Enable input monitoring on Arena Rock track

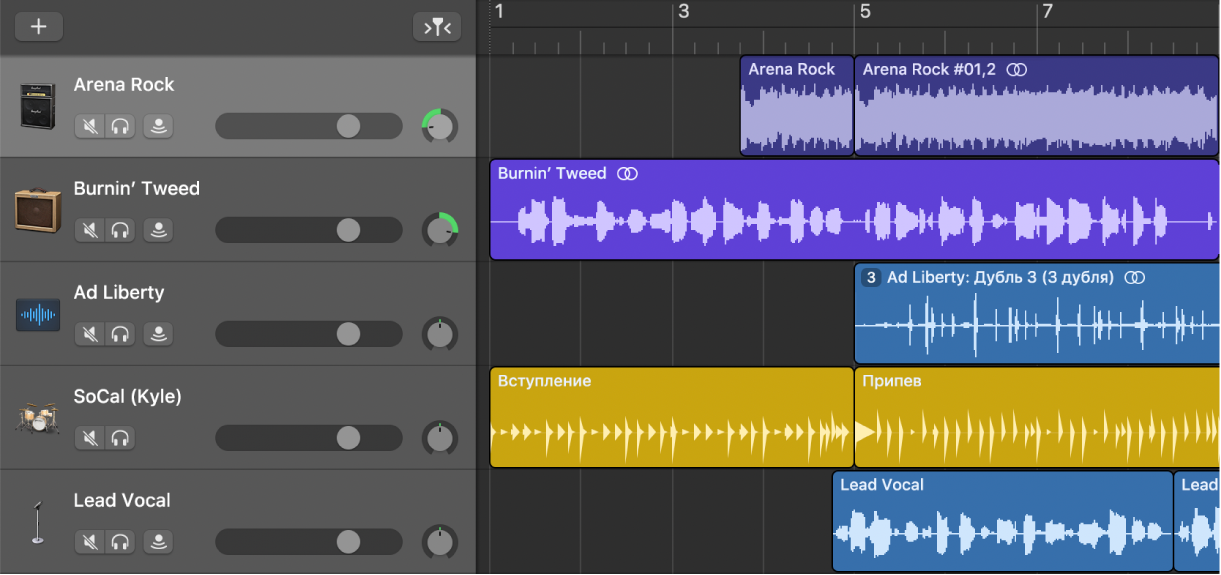(158, 126)
